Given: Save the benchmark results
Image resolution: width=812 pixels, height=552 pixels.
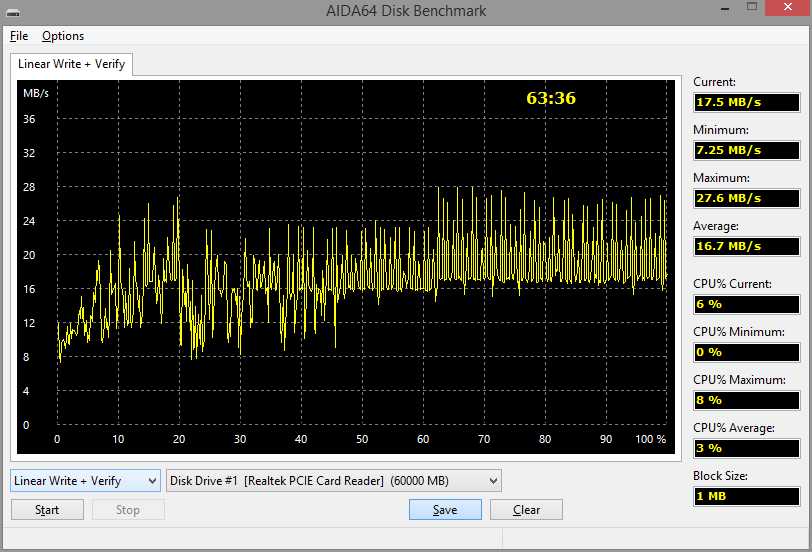Looking at the screenshot, I should pyautogui.click(x=445, y=510).
